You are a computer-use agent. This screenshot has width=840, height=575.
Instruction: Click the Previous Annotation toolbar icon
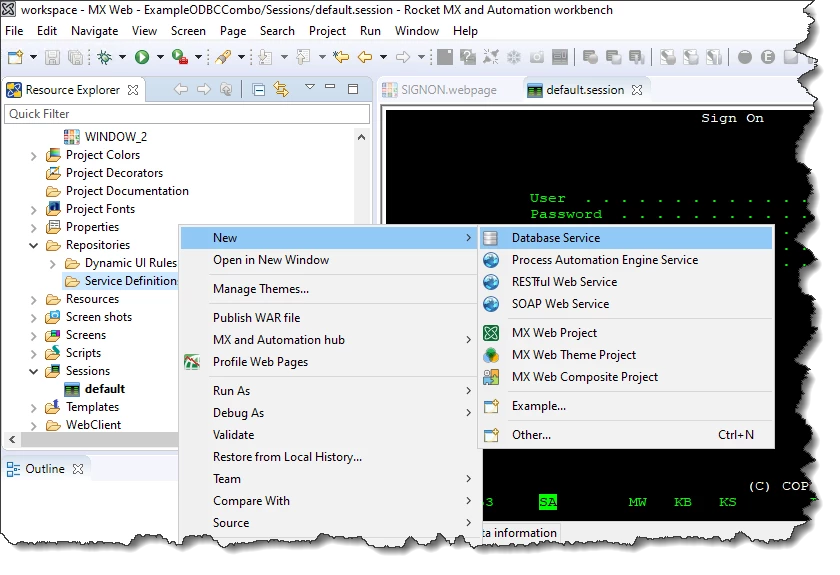click(303, 57)
